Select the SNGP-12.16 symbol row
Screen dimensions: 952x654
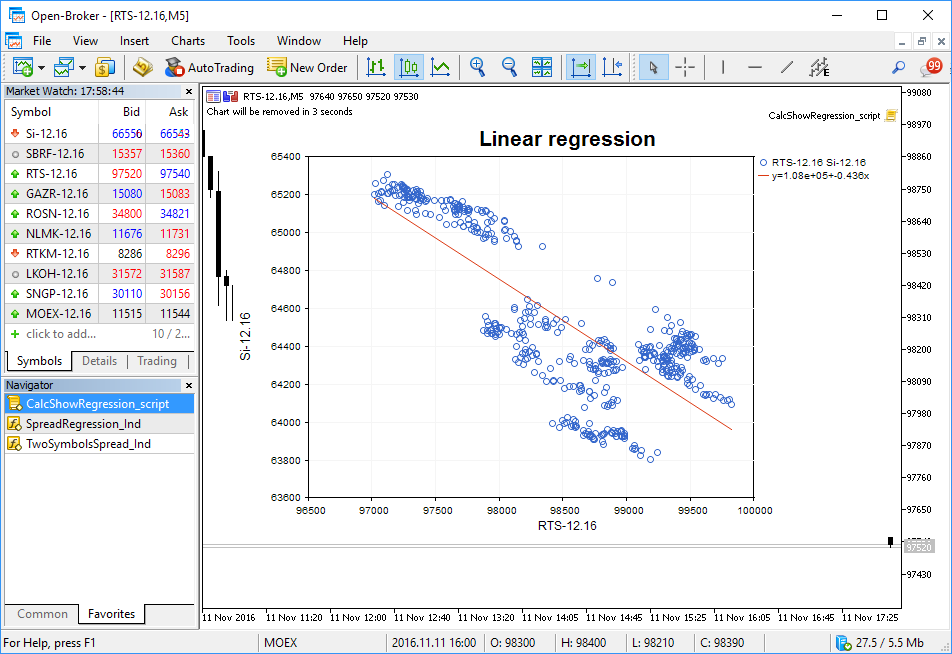tap(100, 294)
